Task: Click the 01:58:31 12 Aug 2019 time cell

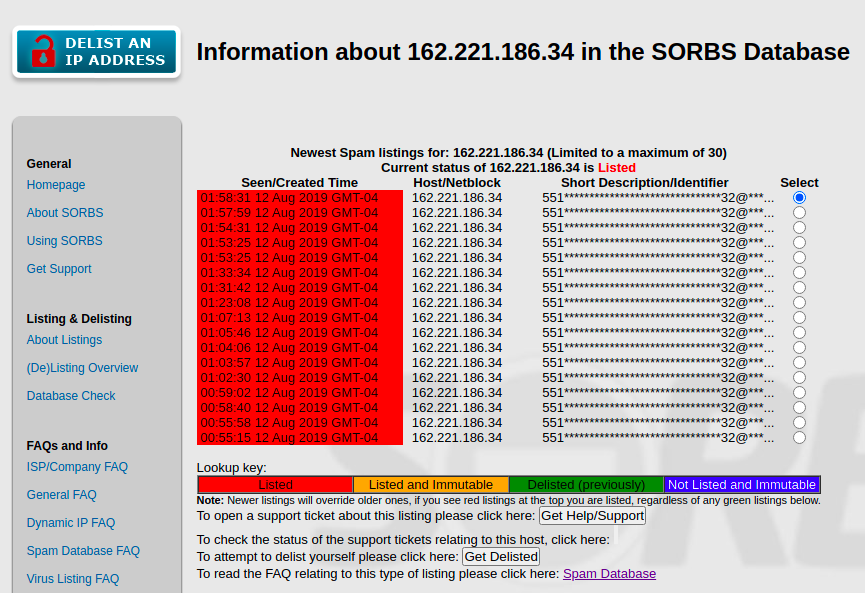Action: click(300, 197)
